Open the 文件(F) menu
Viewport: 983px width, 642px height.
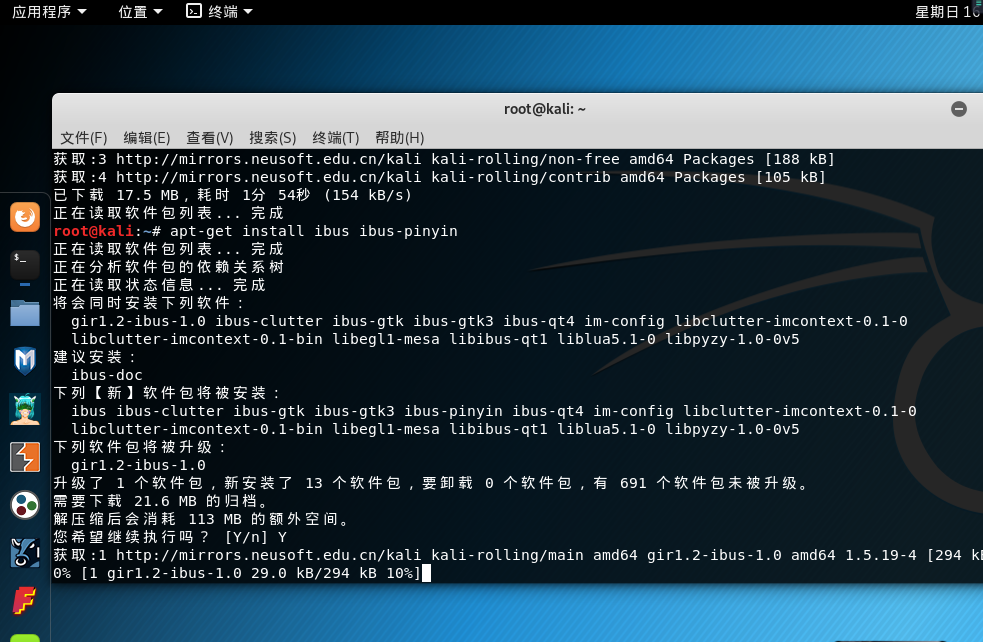coord(83,138)
